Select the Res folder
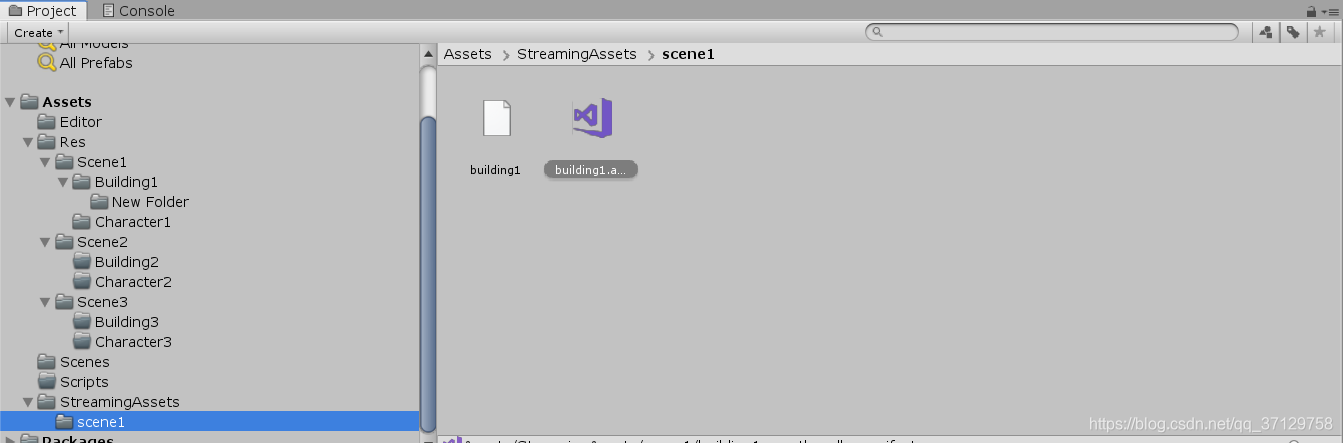1343x443 pixels. click(x=72, y=142)
